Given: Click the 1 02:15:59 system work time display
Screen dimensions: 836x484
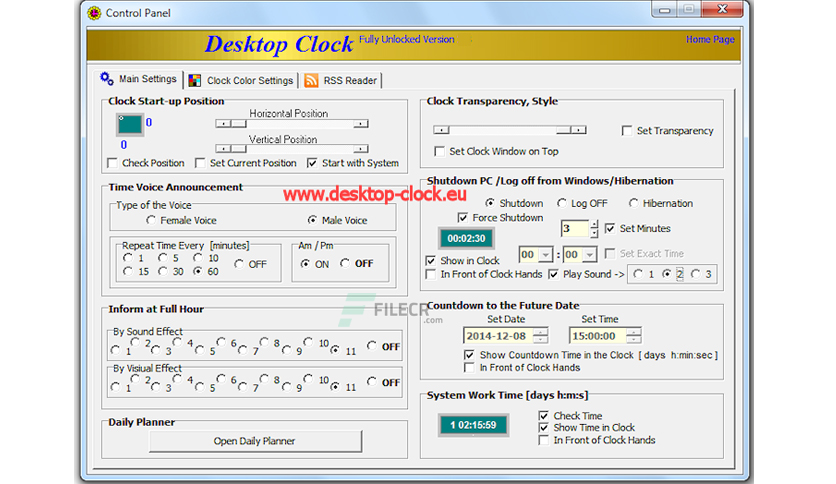Looking at the screenshot, I should [x=473, y=425].
